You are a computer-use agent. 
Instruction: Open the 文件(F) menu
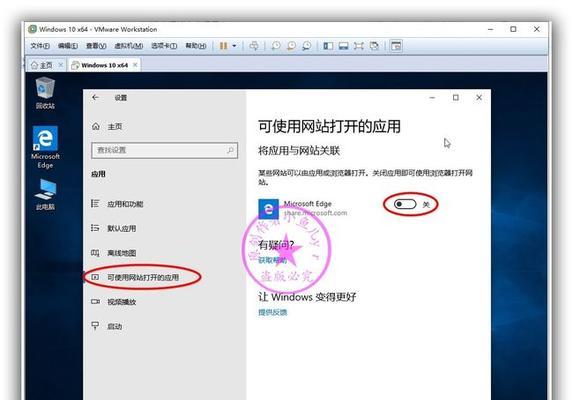coord(40,46)
